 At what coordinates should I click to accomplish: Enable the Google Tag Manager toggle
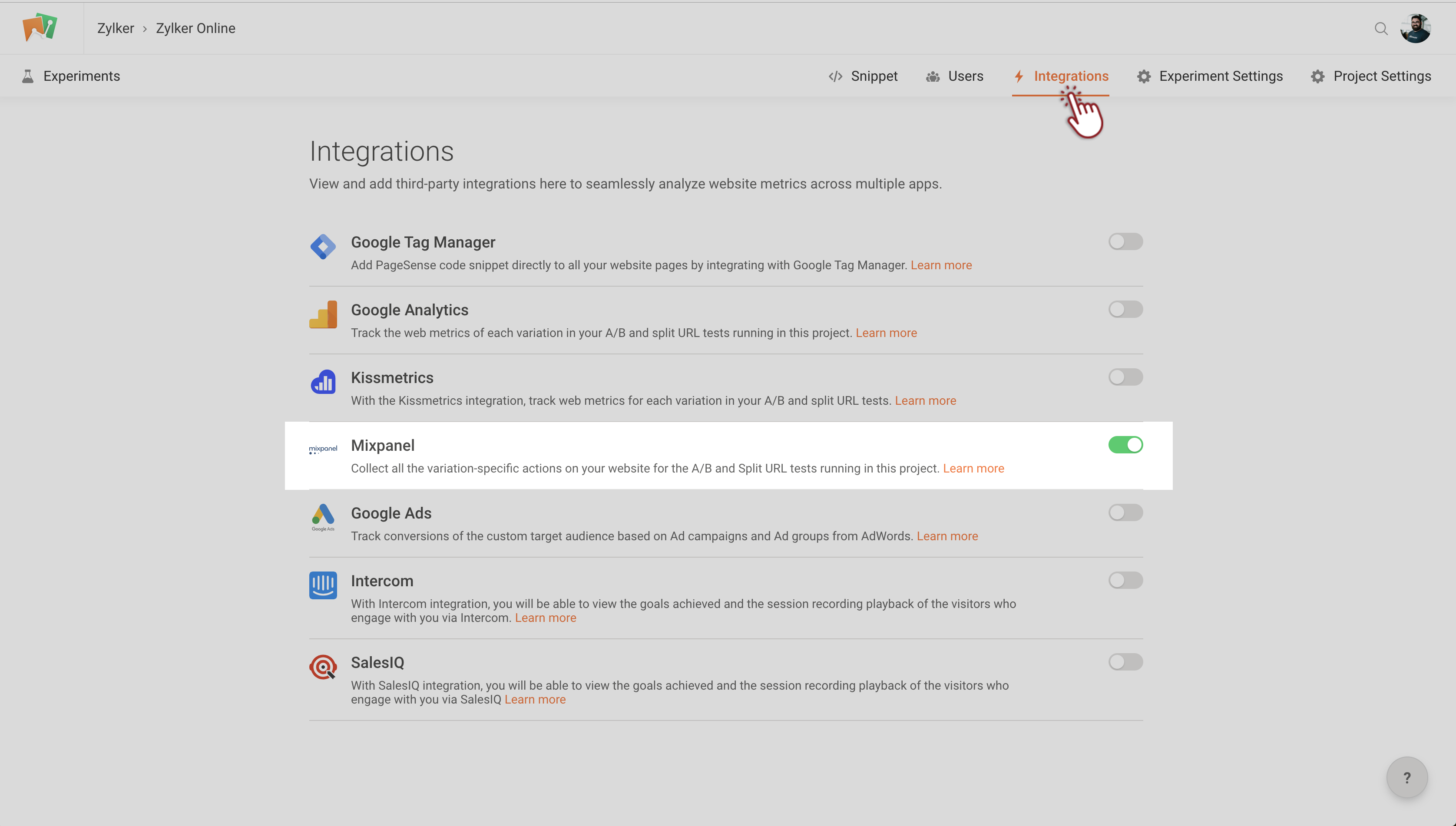tap(1125, 241)
